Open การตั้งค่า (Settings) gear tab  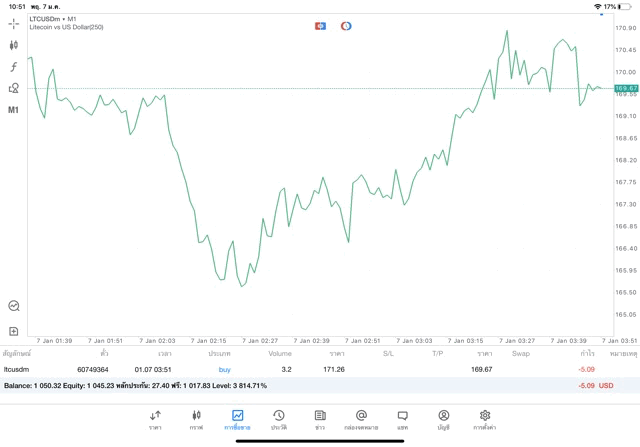485,419
